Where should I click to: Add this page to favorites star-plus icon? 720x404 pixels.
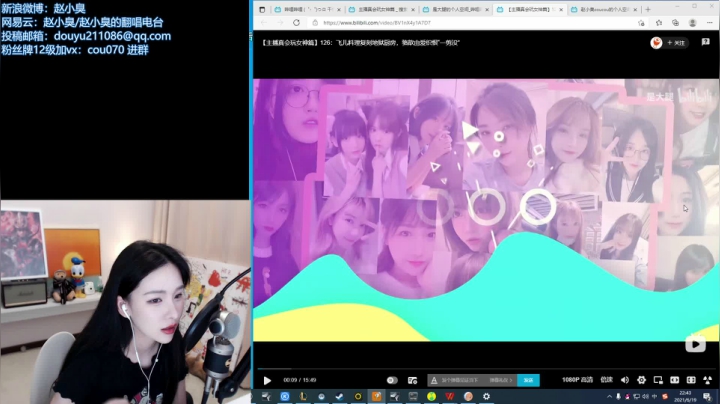pyautogui.click(x=641, y=22)
